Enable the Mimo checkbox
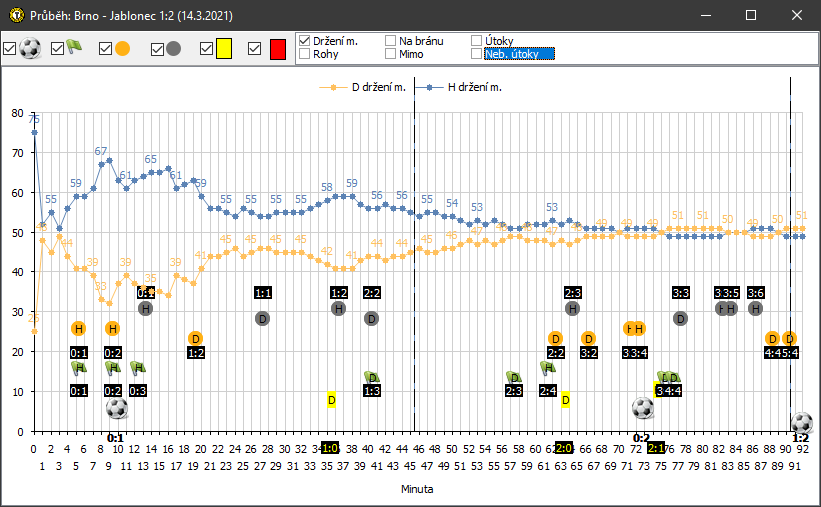 coord(391,54)
